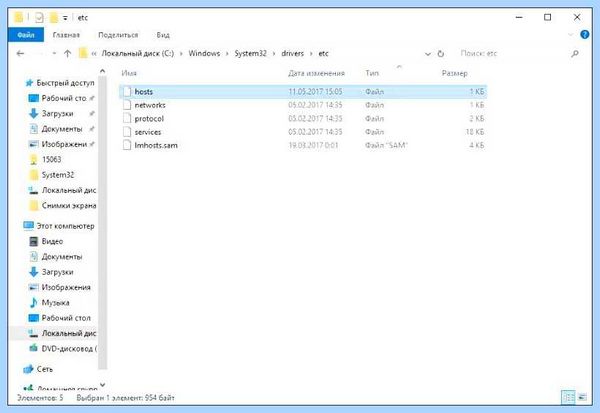Switch to details view icon
Viewport: 600px width, 413px height.
(568, 397)
